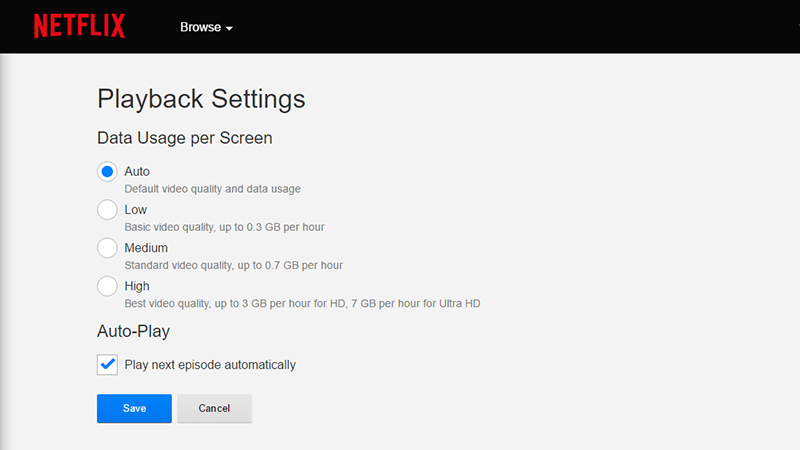Screen dimensions: 800x450
Task: Open the Browse dropdown menu
Action: tap(206, 27)
